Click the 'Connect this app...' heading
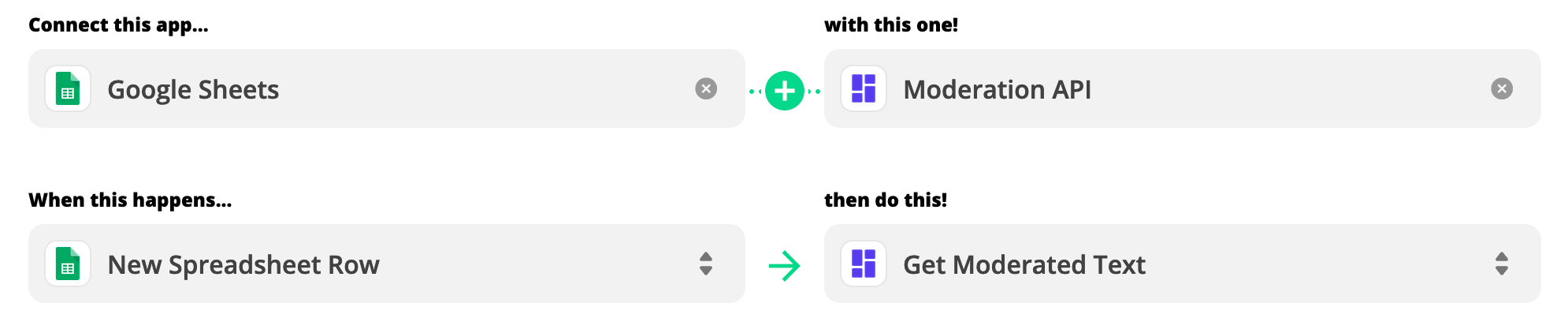This screenshot has height=333, width=1568. pyautogui.click(x=119, y=25)
